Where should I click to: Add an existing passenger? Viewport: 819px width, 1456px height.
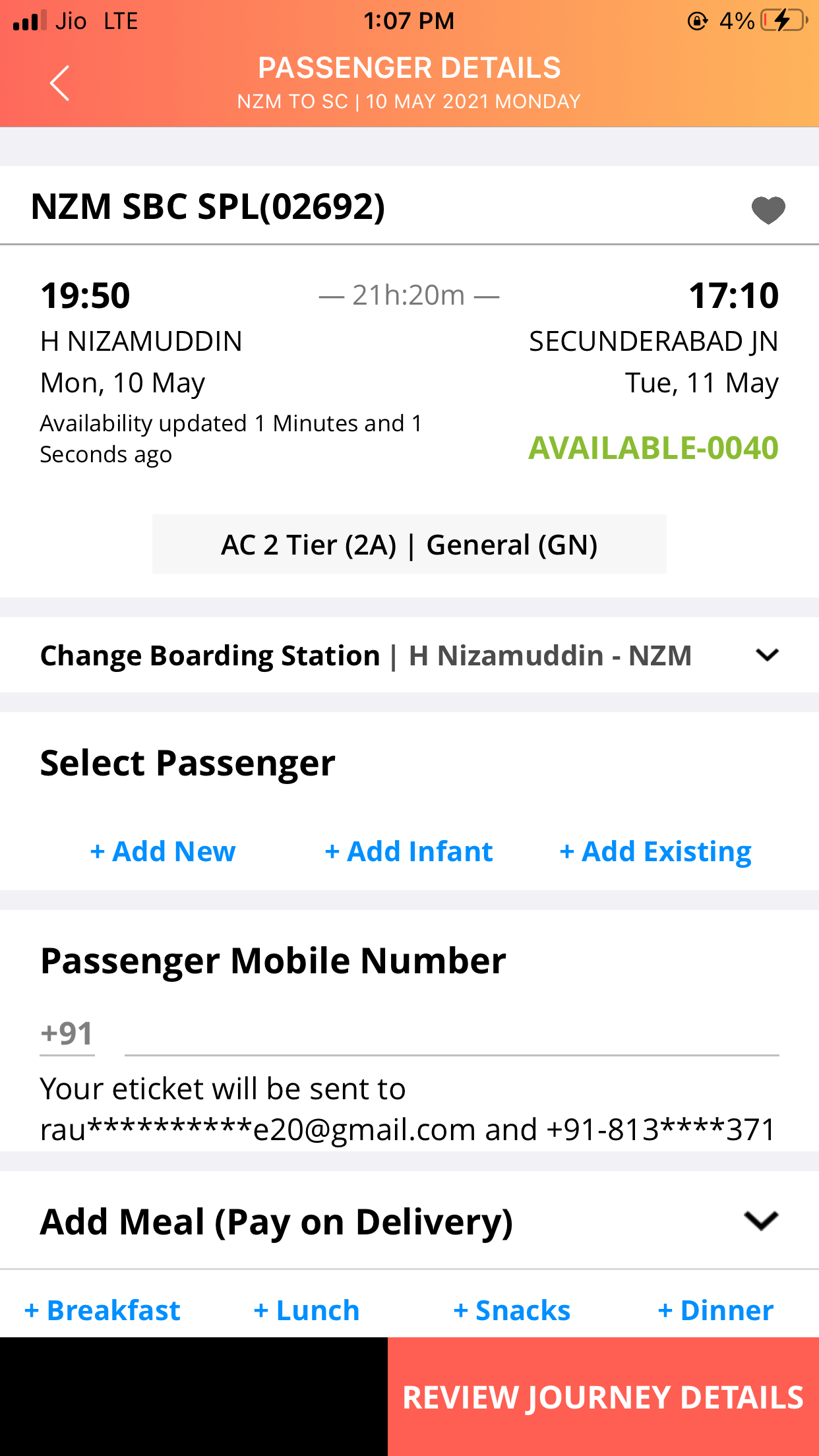pyautogui.click(x=655, y=851)
